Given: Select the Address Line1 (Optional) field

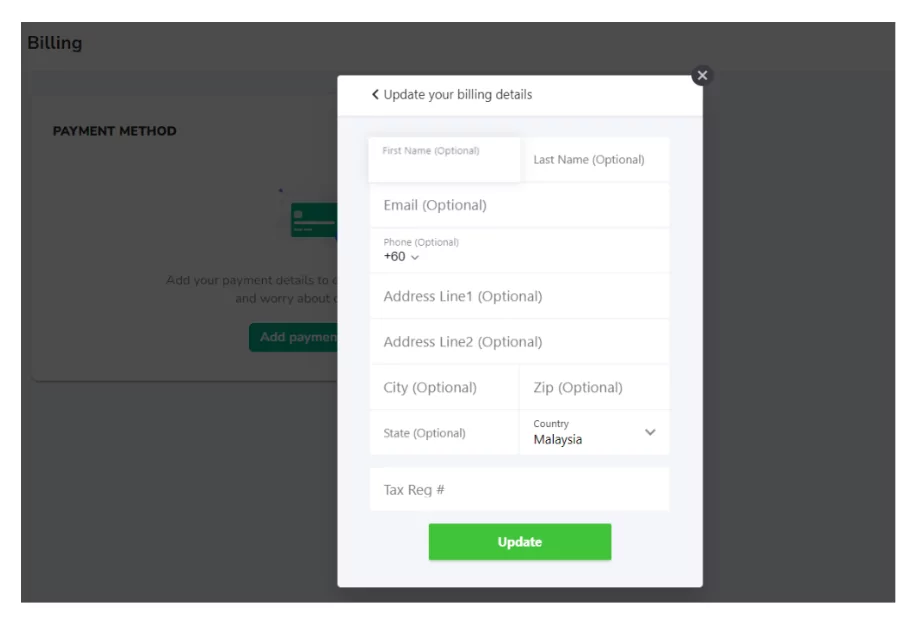Looking at the screenshot, I should [x=519, y=296].
